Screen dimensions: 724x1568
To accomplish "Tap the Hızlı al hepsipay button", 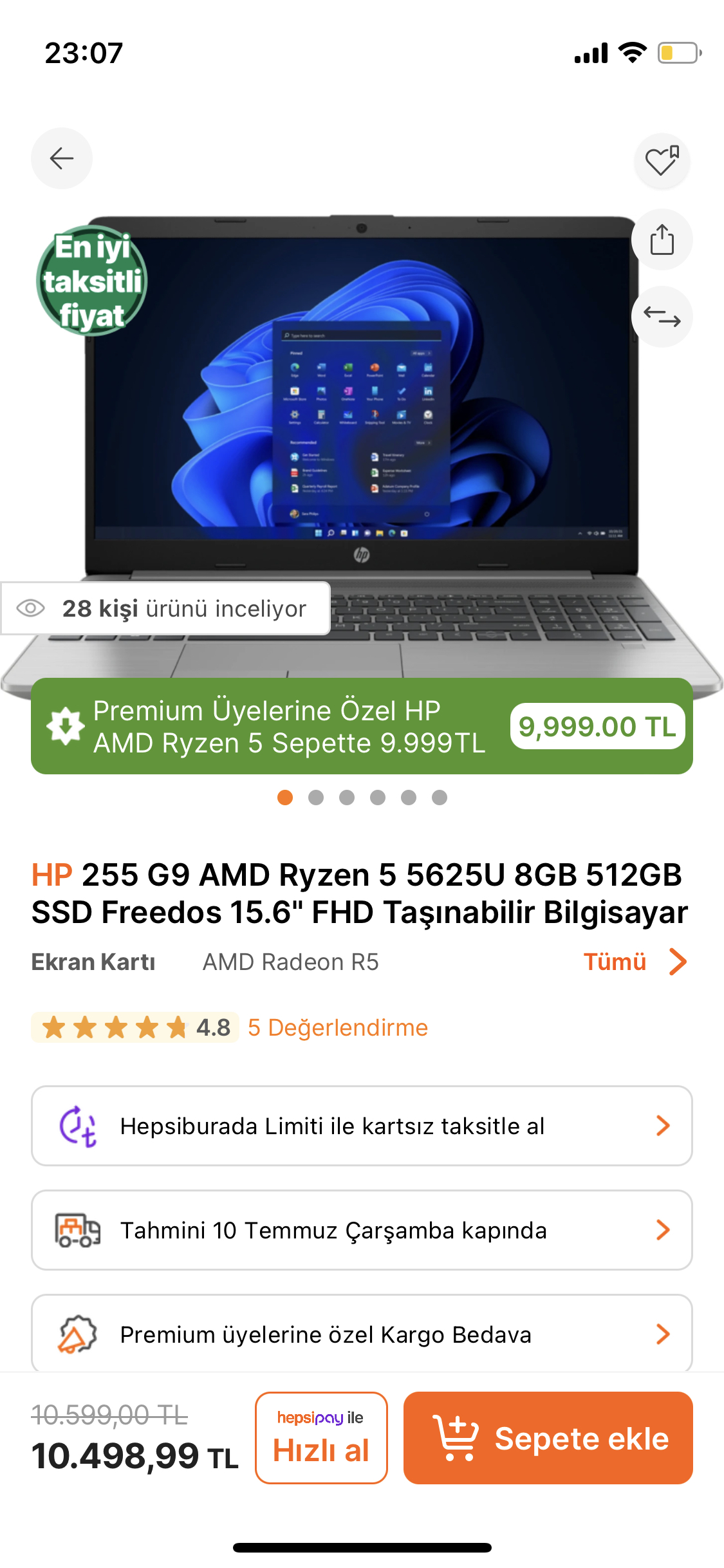I will coord(321,1438).
